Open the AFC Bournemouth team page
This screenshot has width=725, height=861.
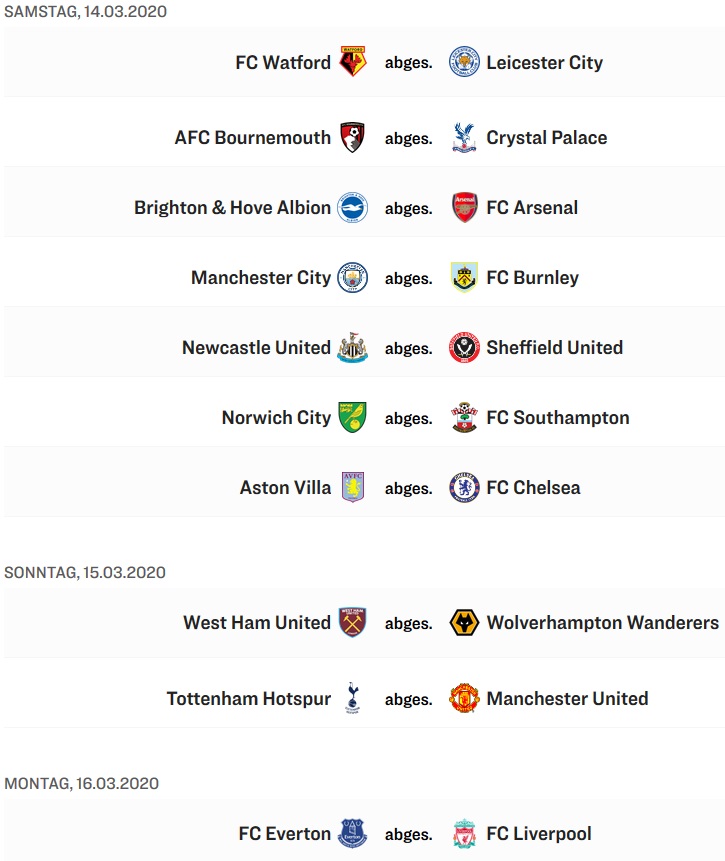[x=253, y=137]
